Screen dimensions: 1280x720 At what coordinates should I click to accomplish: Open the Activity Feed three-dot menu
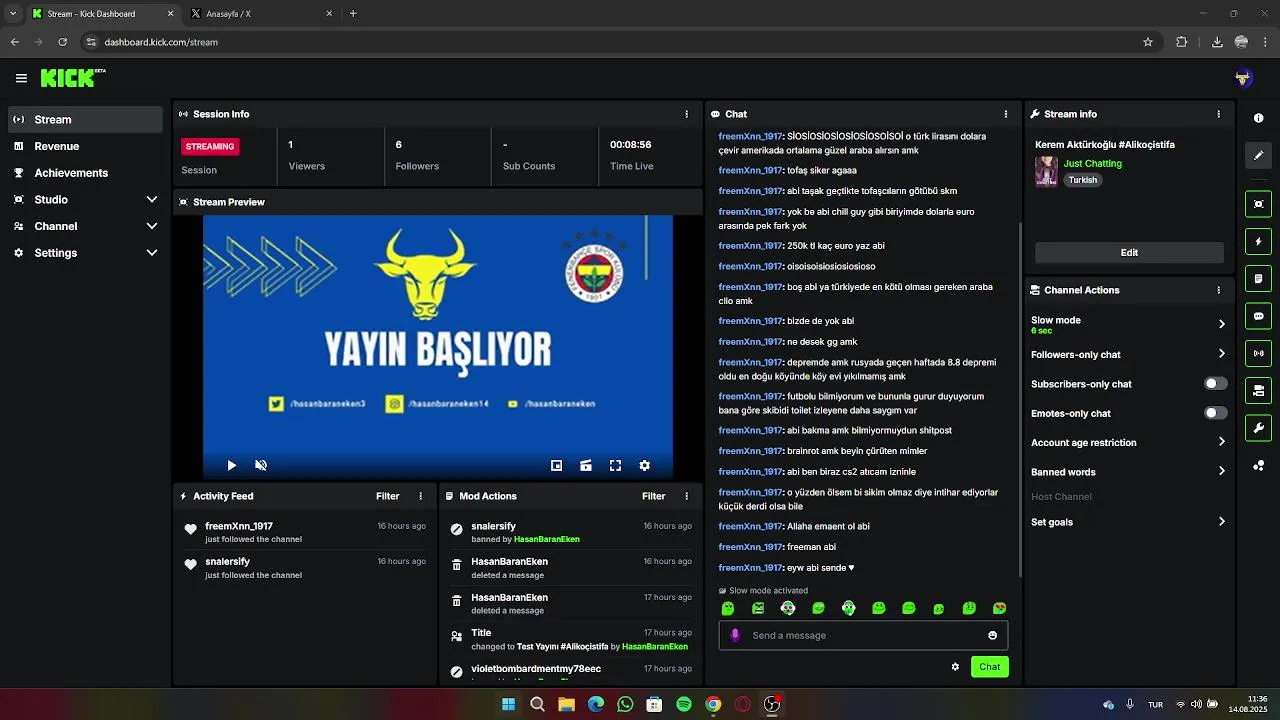420,496
